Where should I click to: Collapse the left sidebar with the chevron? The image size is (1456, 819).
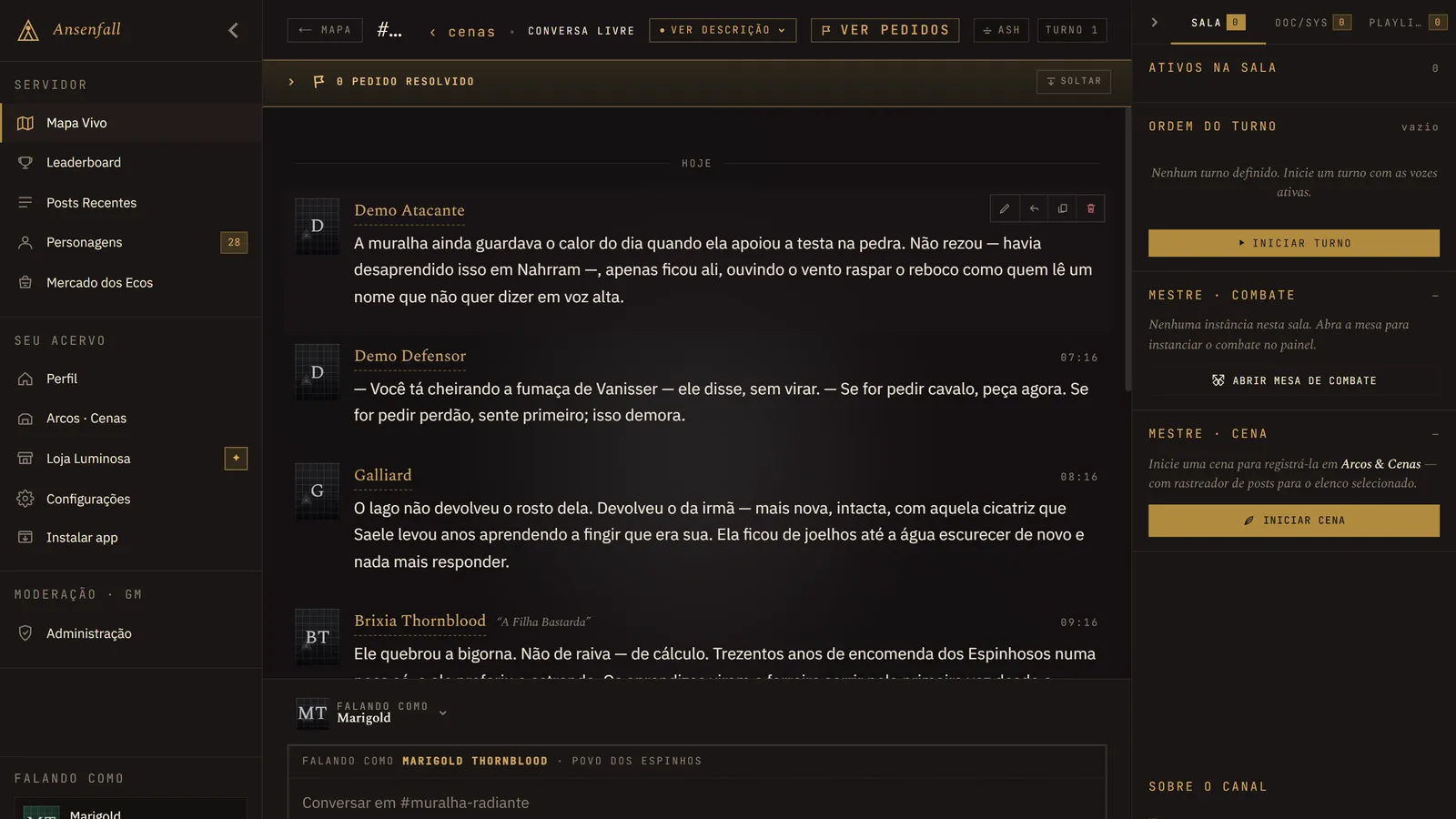click(233, 30)
